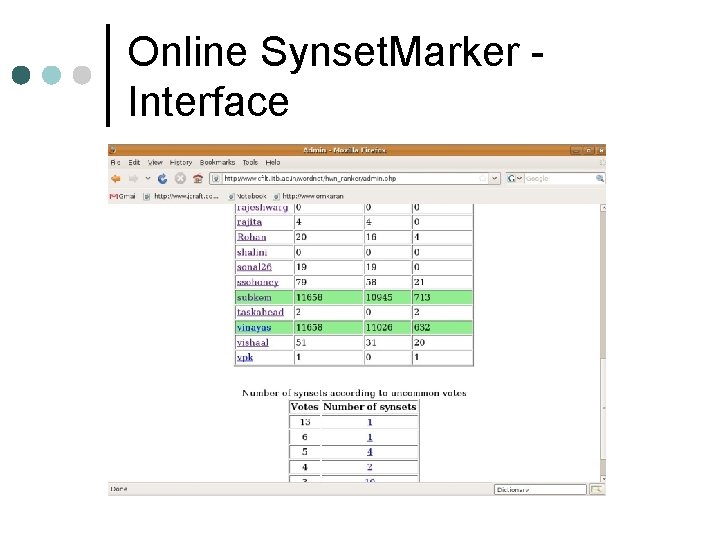
Task: Select the 632 value cell
Action: pyautogui.click(x=442, y=327)
